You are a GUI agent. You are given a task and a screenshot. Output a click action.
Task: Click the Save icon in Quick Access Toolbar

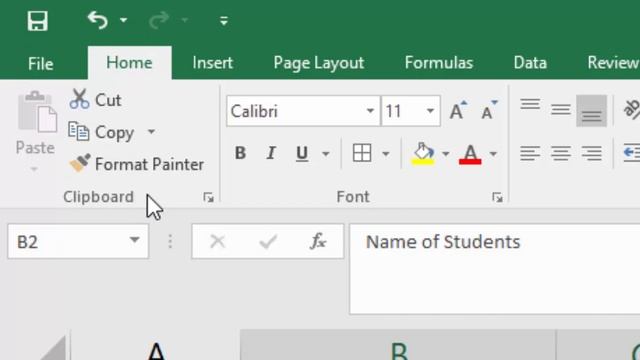[38, 21]
